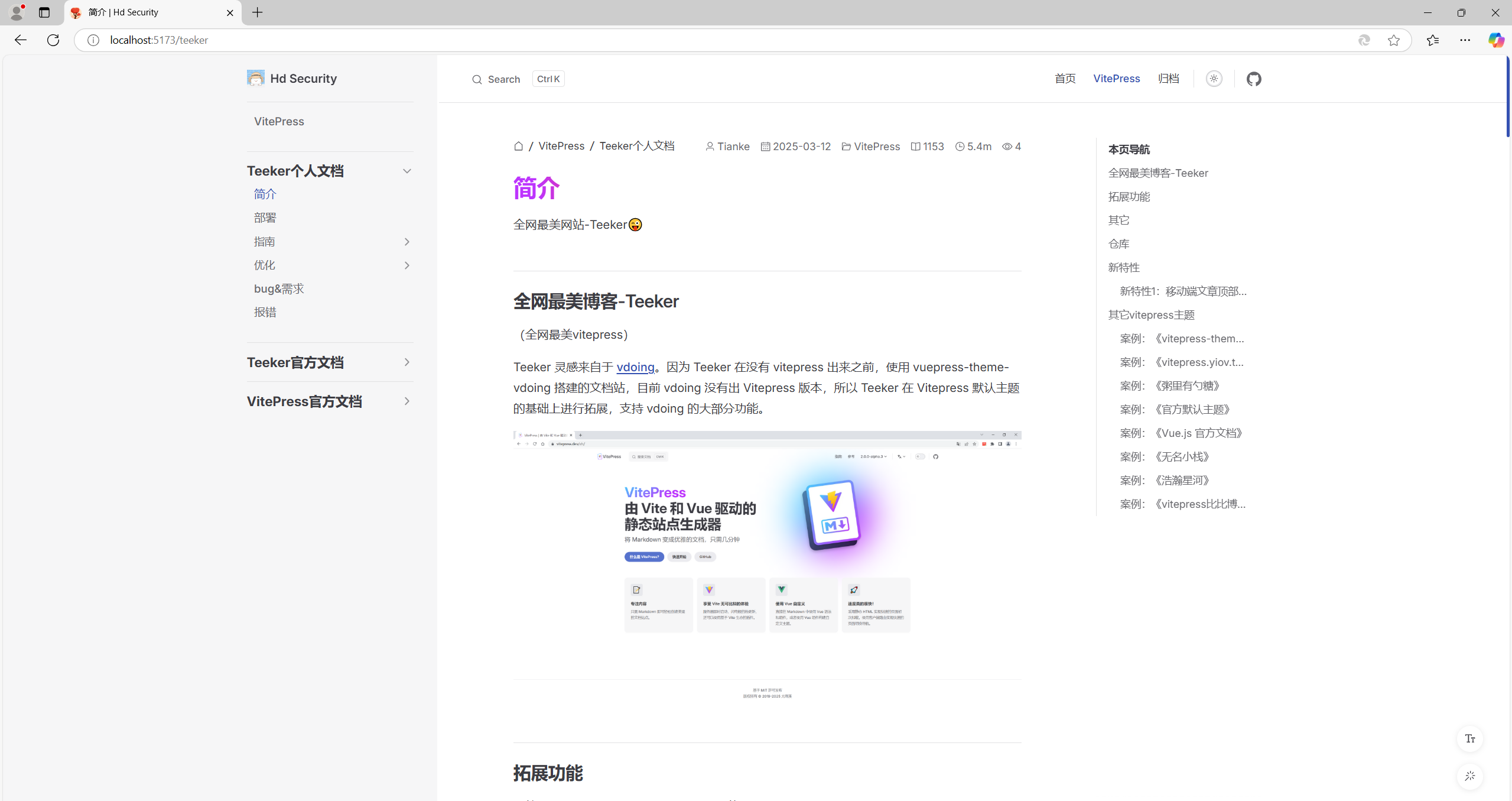Open the font size Tt button
This screenshot has width=1512, height=801.
[1470, 739]
